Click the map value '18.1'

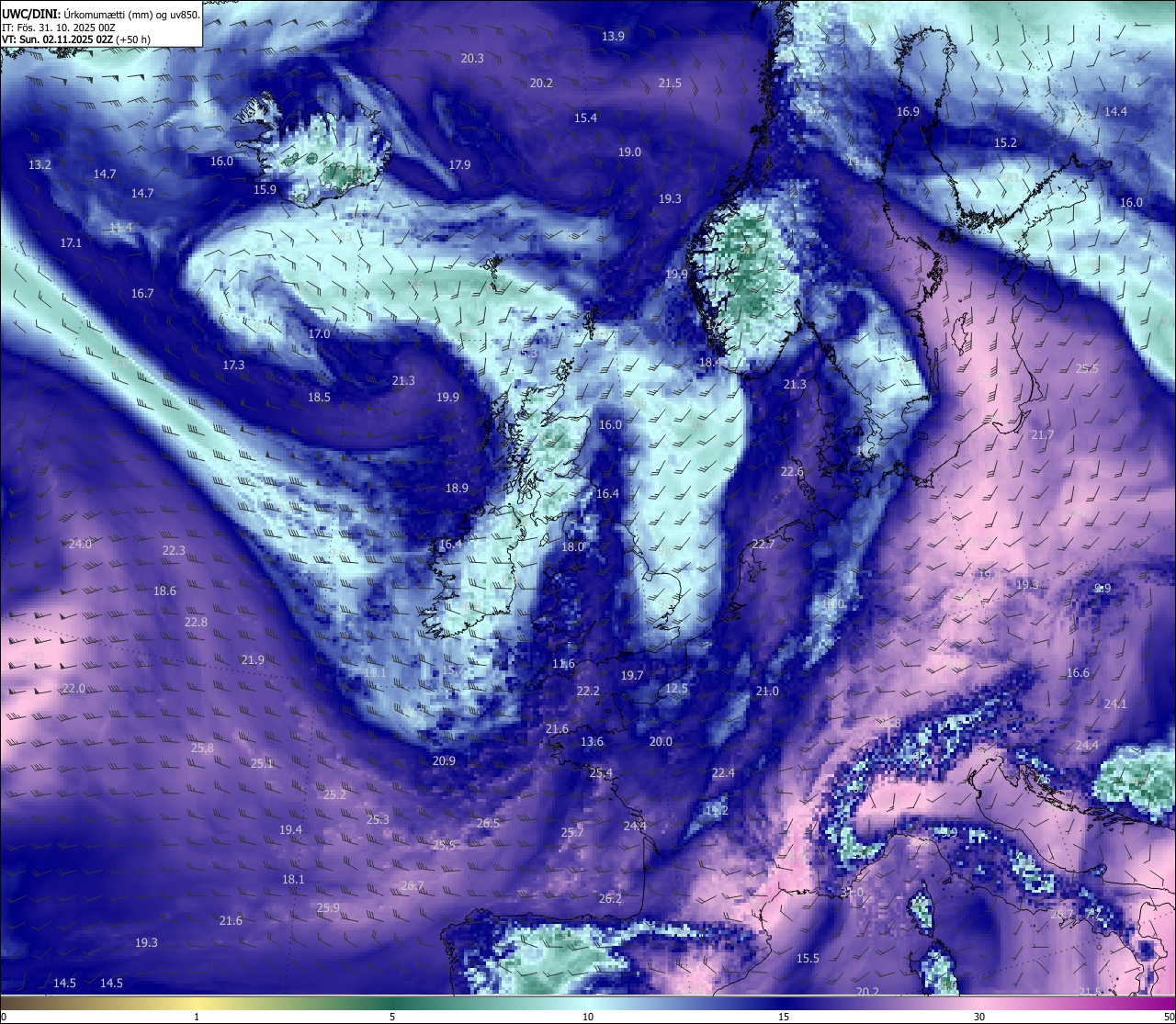coord(293,879)
